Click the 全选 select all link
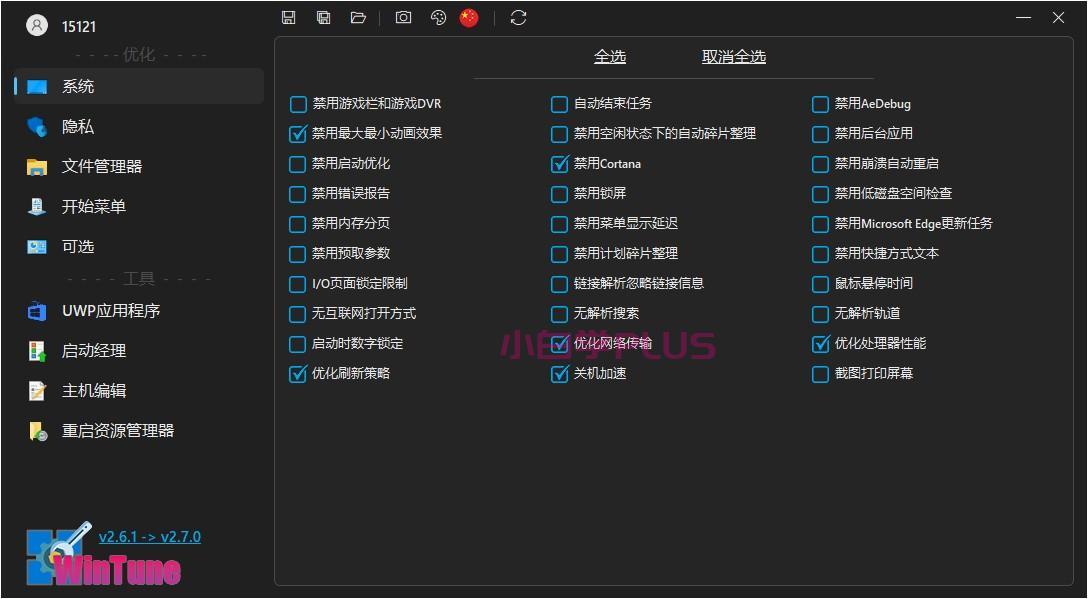The width and height of the screenshot is (1088, 599). pos(610,57)
